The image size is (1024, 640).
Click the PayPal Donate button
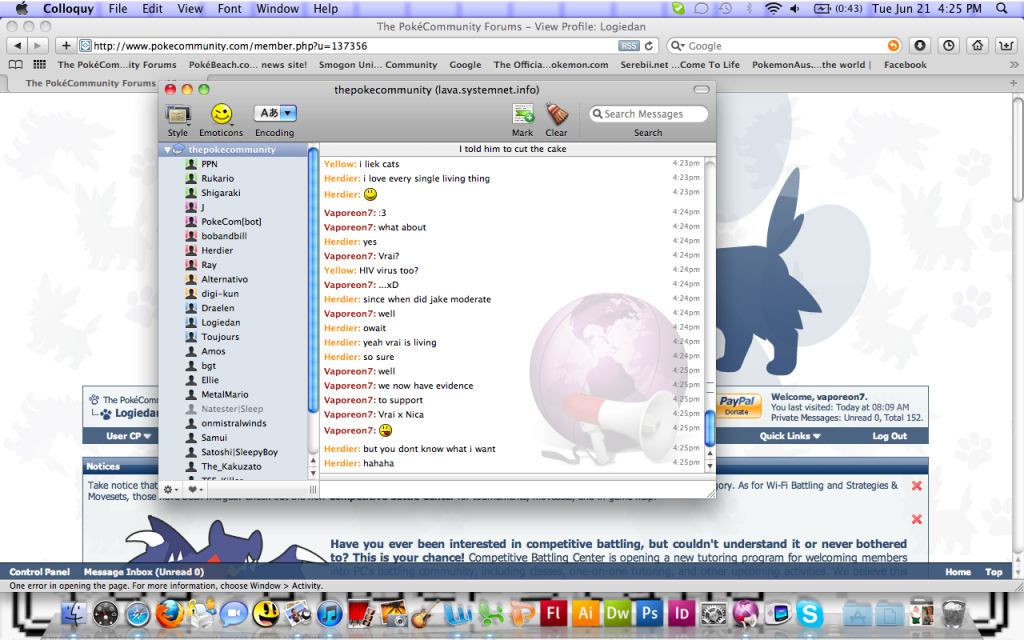[x=738, y=405]
